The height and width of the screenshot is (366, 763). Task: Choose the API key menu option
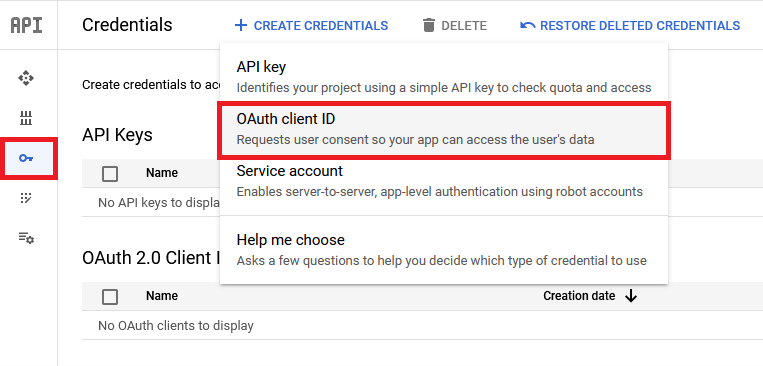444,76
